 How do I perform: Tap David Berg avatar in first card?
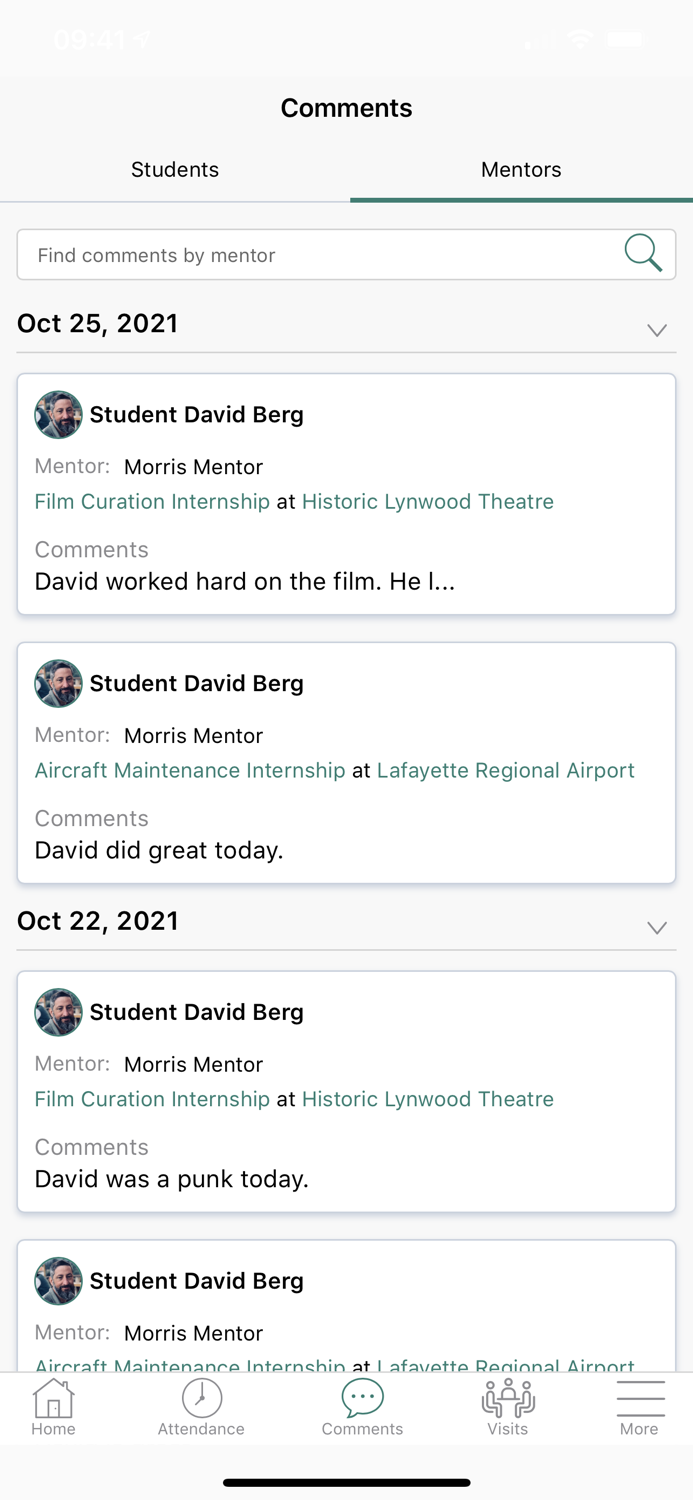[58, 414]
